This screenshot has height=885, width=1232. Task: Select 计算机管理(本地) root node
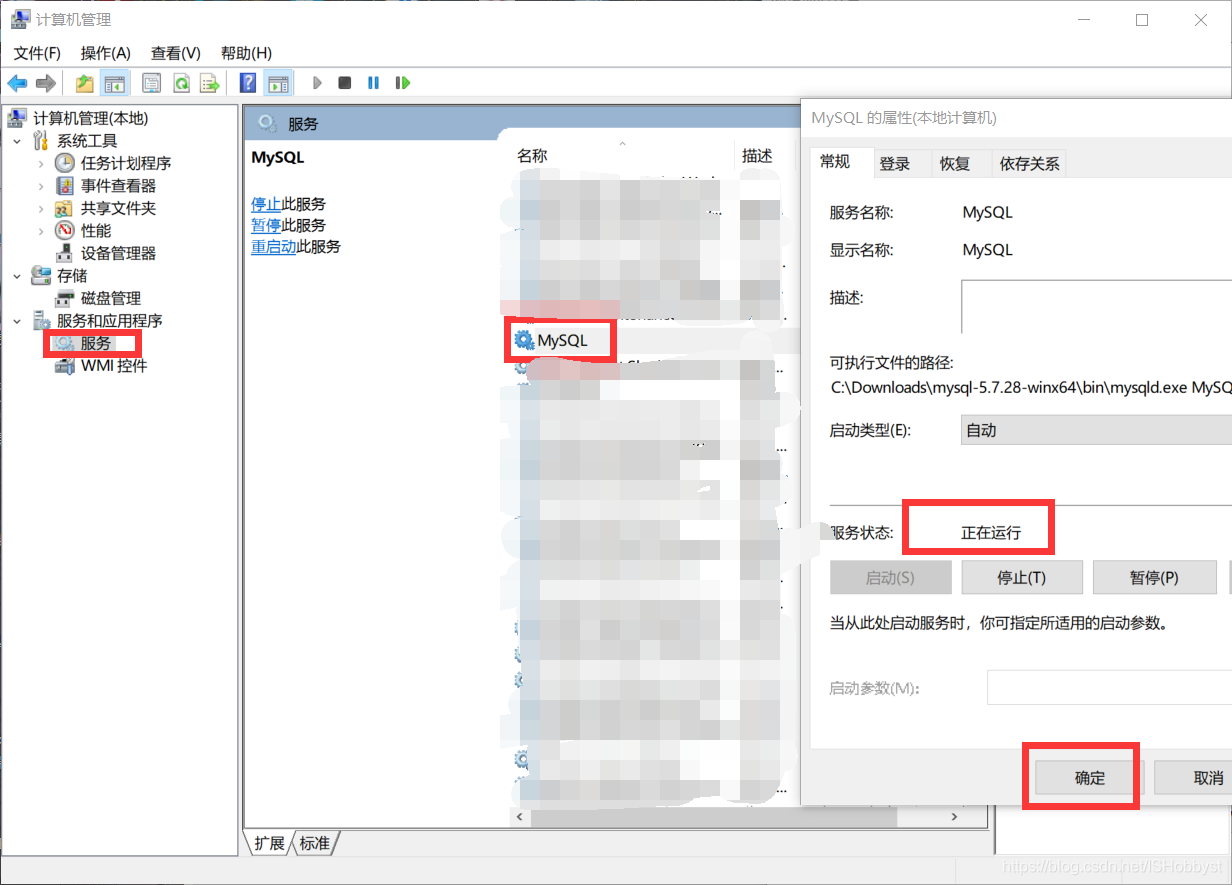pos(90,118)
